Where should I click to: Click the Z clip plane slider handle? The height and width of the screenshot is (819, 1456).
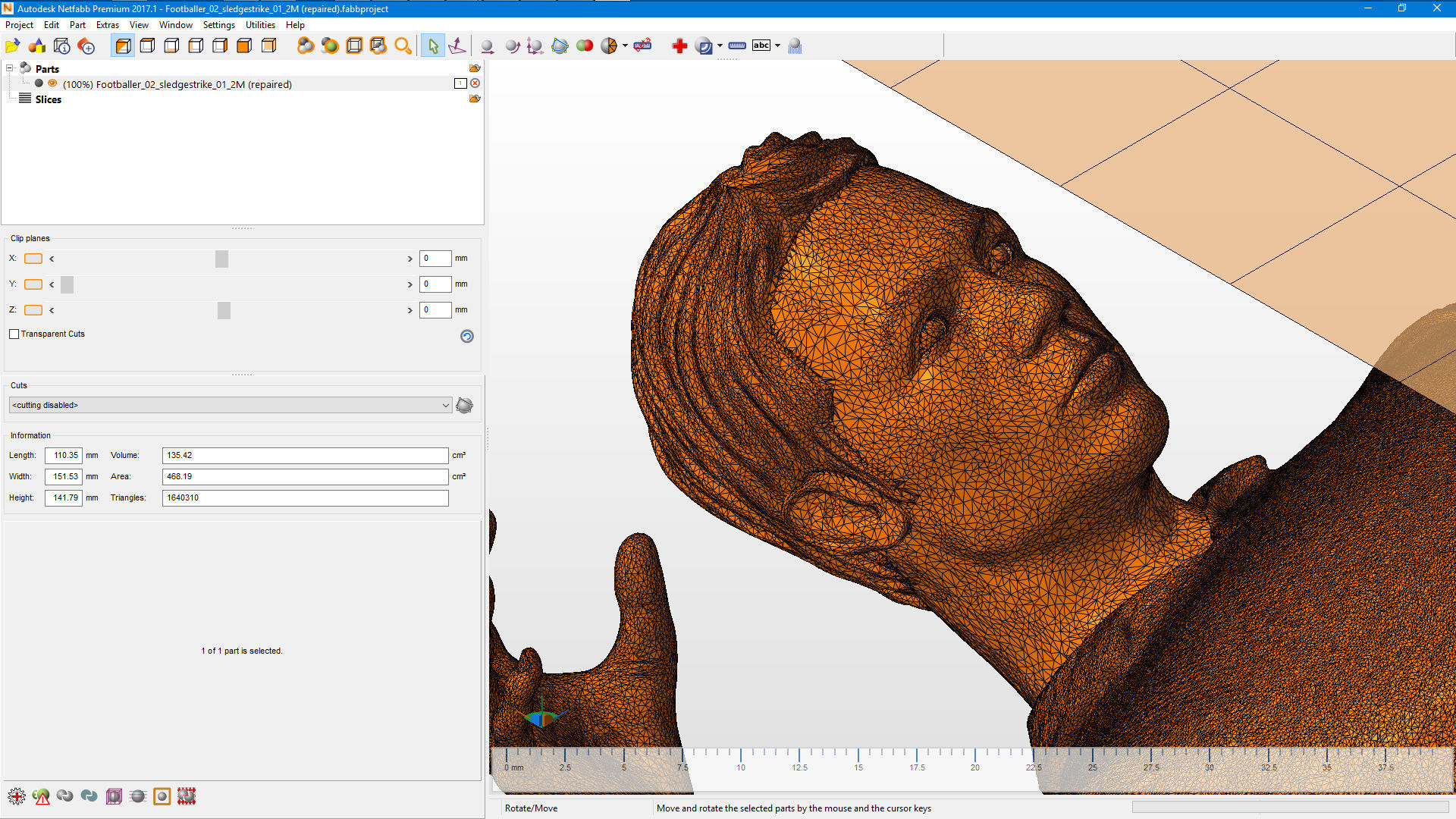coord(224,310)
